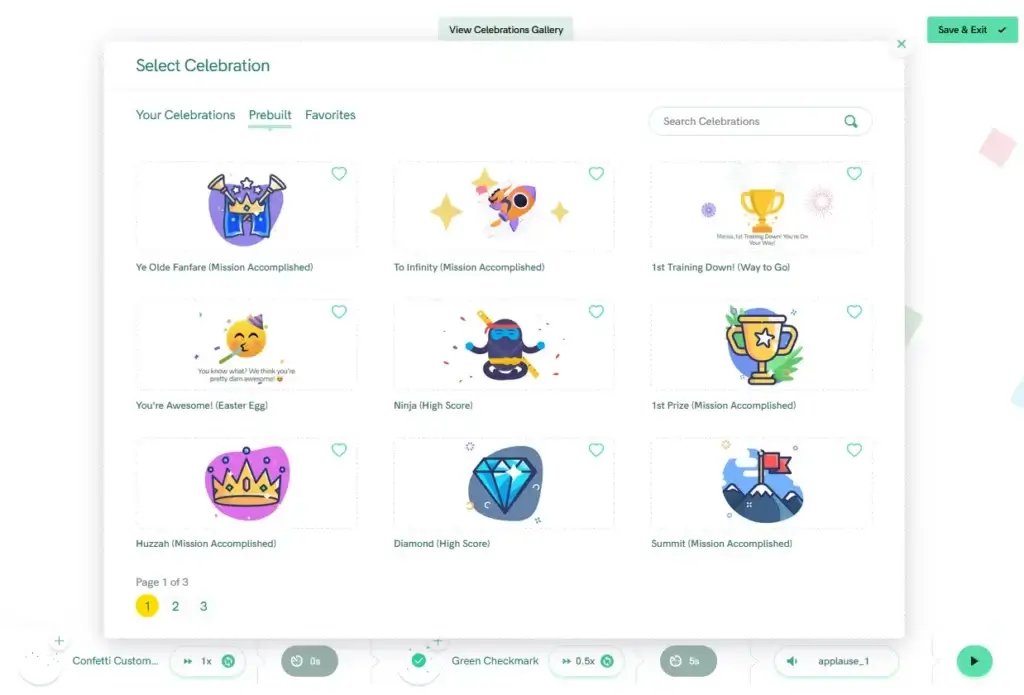The image size is (1024, 695).
Task: Play the celebration preview button
Action: (974, 661)
